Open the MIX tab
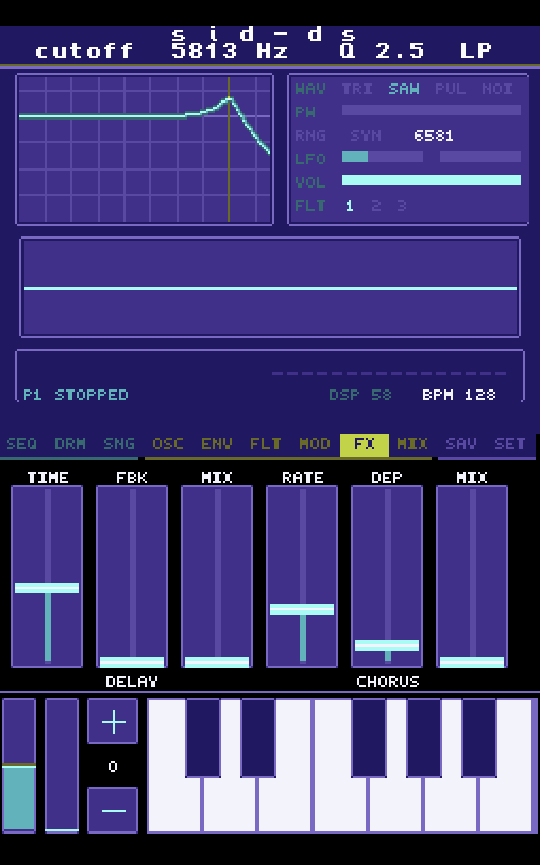The height and width of the screenshot is (865, 540). pyautogui.click(x=413, y=444)
